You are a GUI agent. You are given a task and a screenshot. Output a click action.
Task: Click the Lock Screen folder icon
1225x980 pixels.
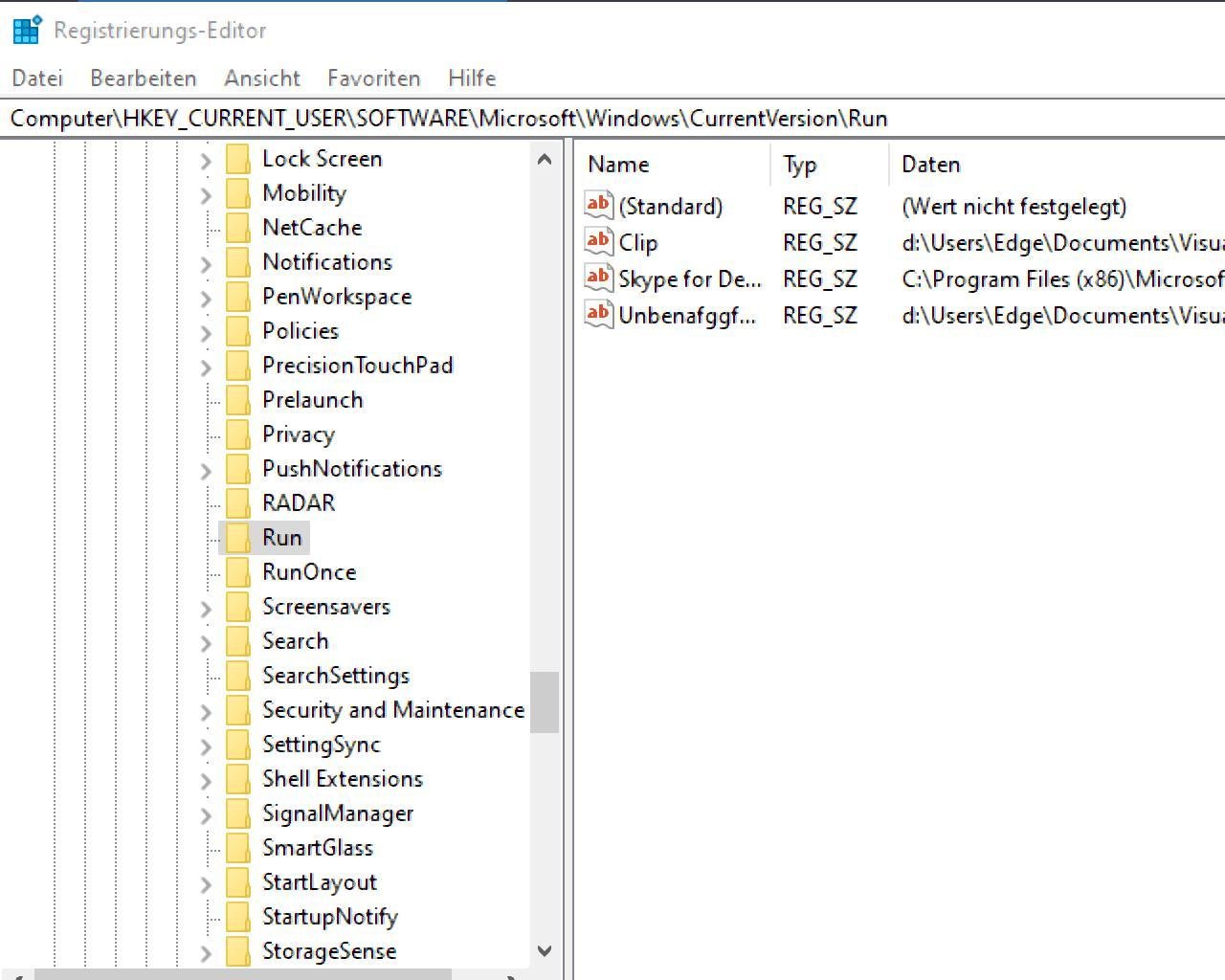pyautogui.click(x=238, y=159)
